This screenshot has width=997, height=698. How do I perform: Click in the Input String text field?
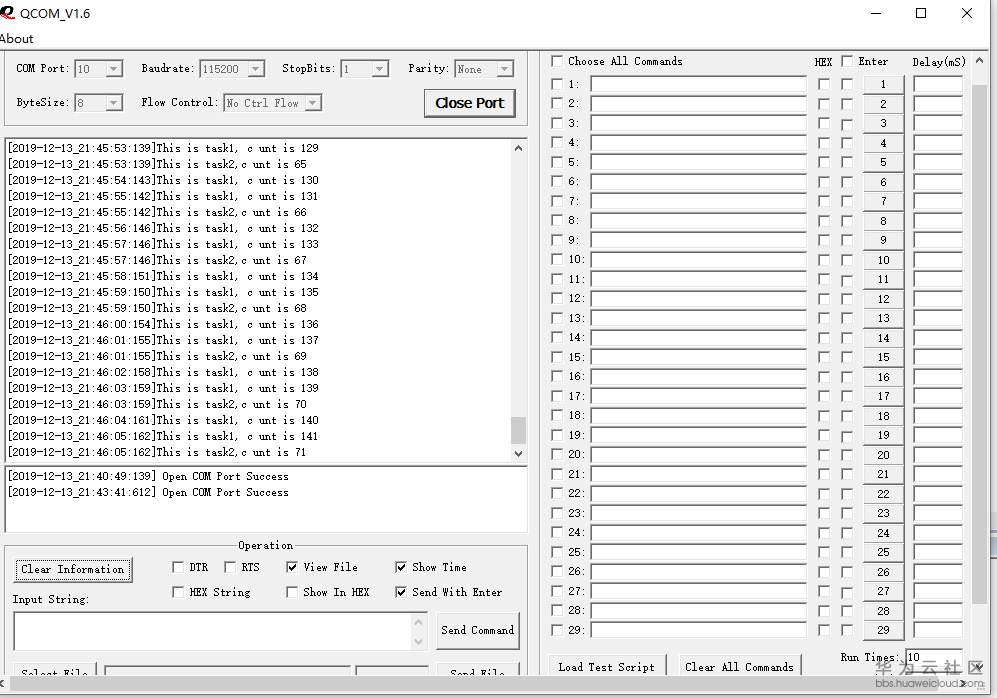coord(213,631)
